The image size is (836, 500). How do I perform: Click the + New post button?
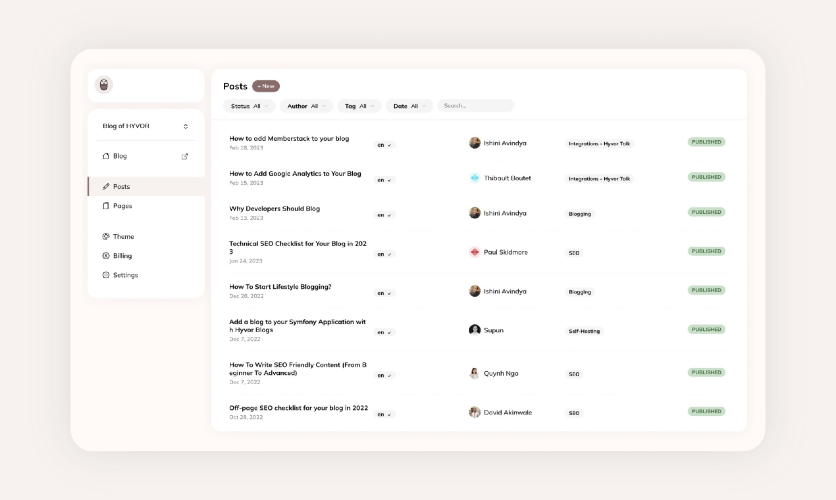(266, 86)
